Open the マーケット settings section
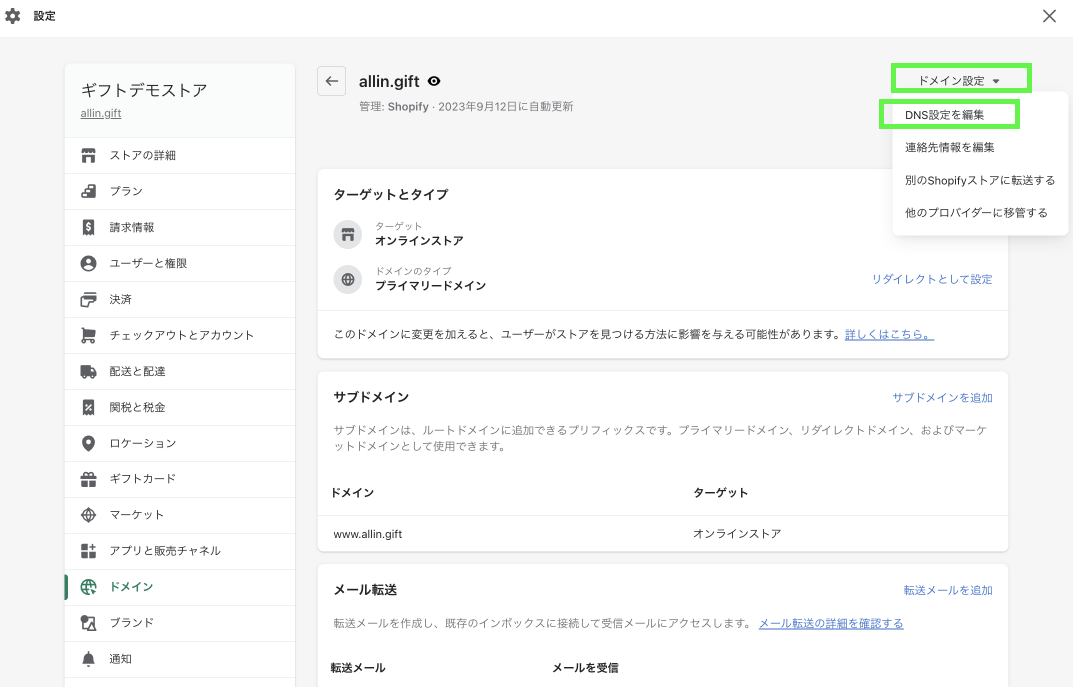This screenshot has height=687, width=1073. pos(136,515)
